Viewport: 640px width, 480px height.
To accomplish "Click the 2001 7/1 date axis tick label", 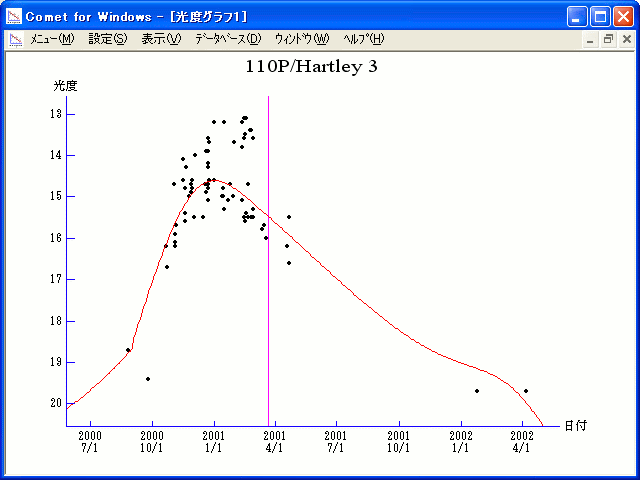I will [x=336, y=443].
